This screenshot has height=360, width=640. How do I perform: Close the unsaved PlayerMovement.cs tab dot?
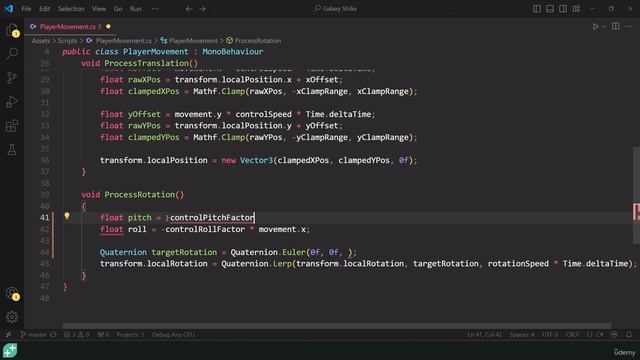[108, 27]
